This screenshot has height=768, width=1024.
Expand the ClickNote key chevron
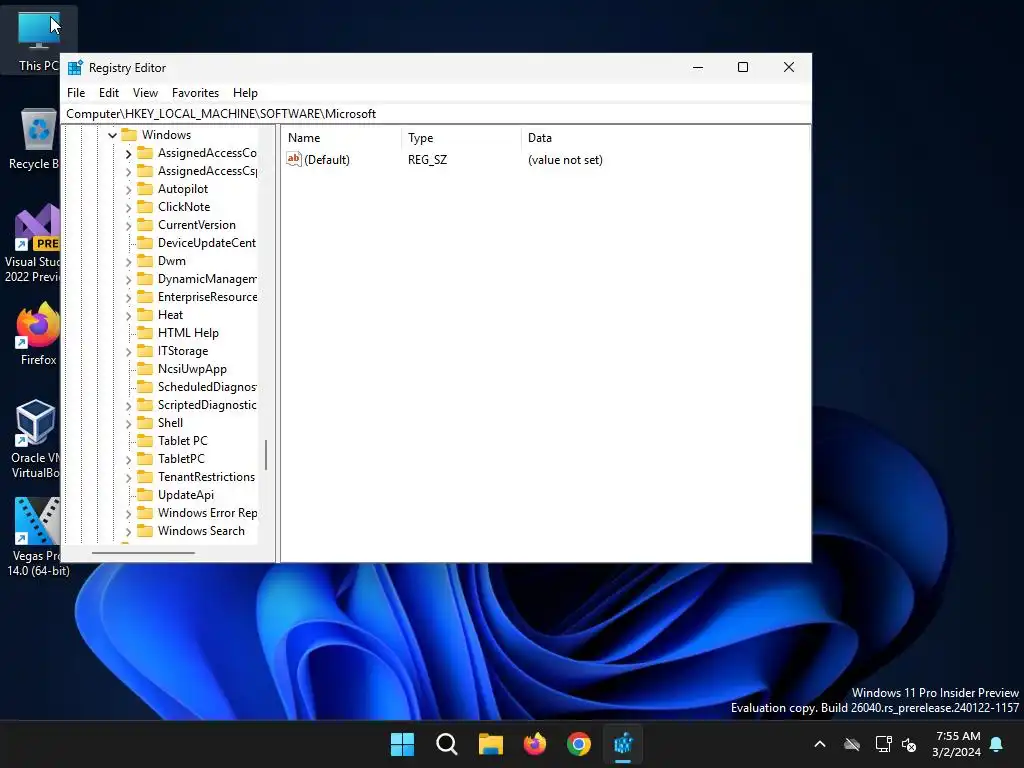(x=128, y=207)
